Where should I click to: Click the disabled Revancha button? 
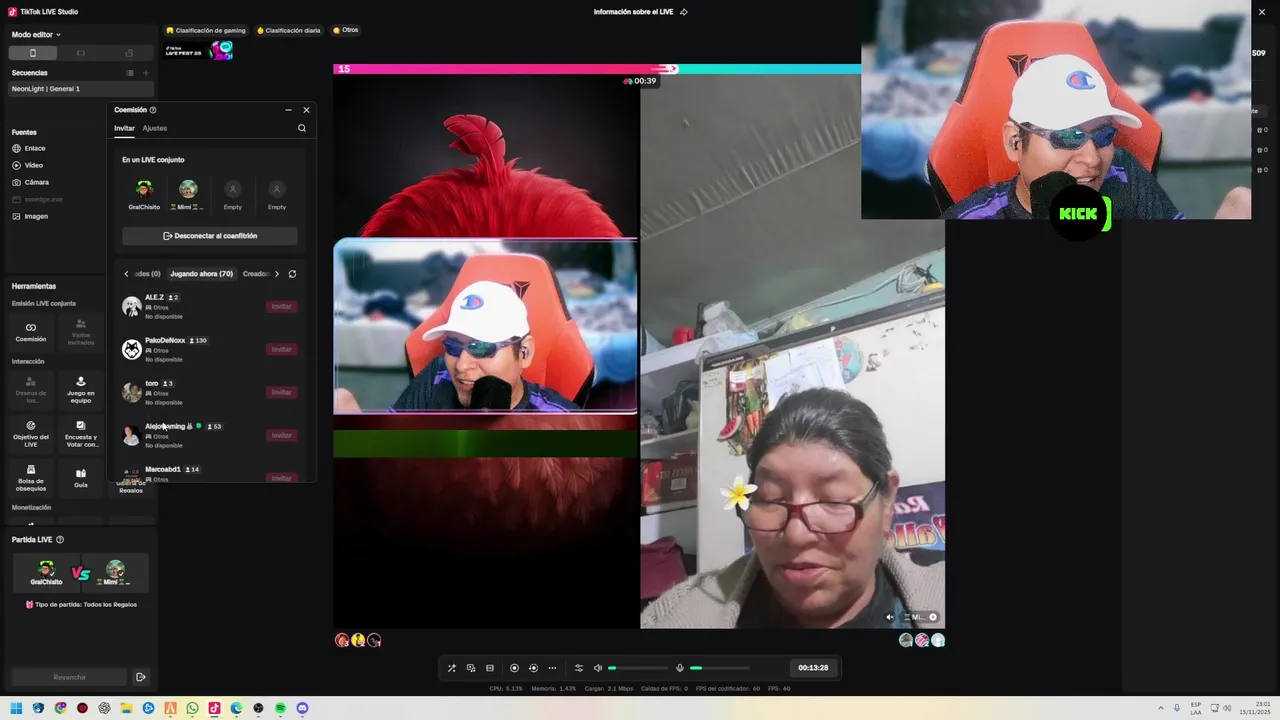(x=69, y=677)
